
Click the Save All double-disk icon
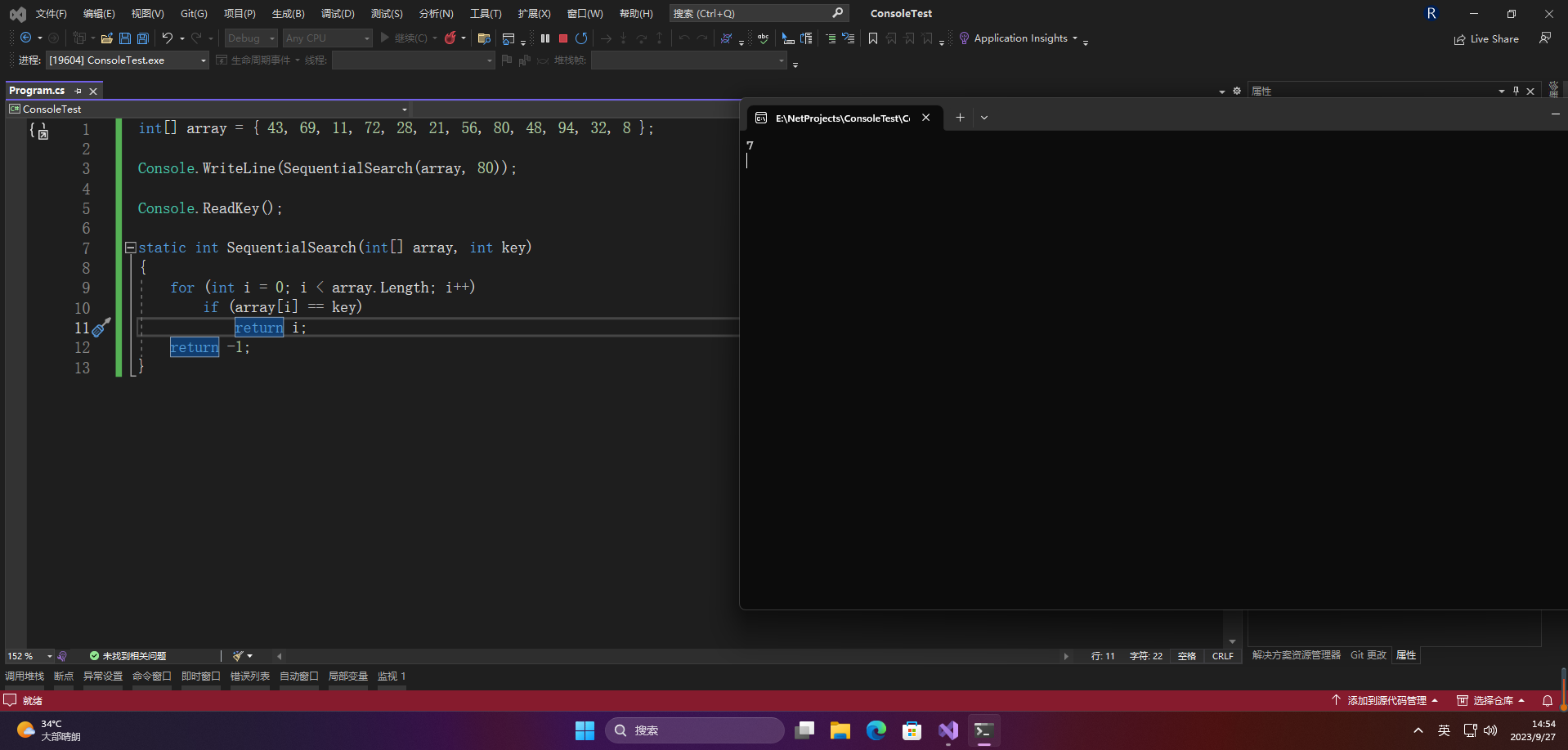143,38
